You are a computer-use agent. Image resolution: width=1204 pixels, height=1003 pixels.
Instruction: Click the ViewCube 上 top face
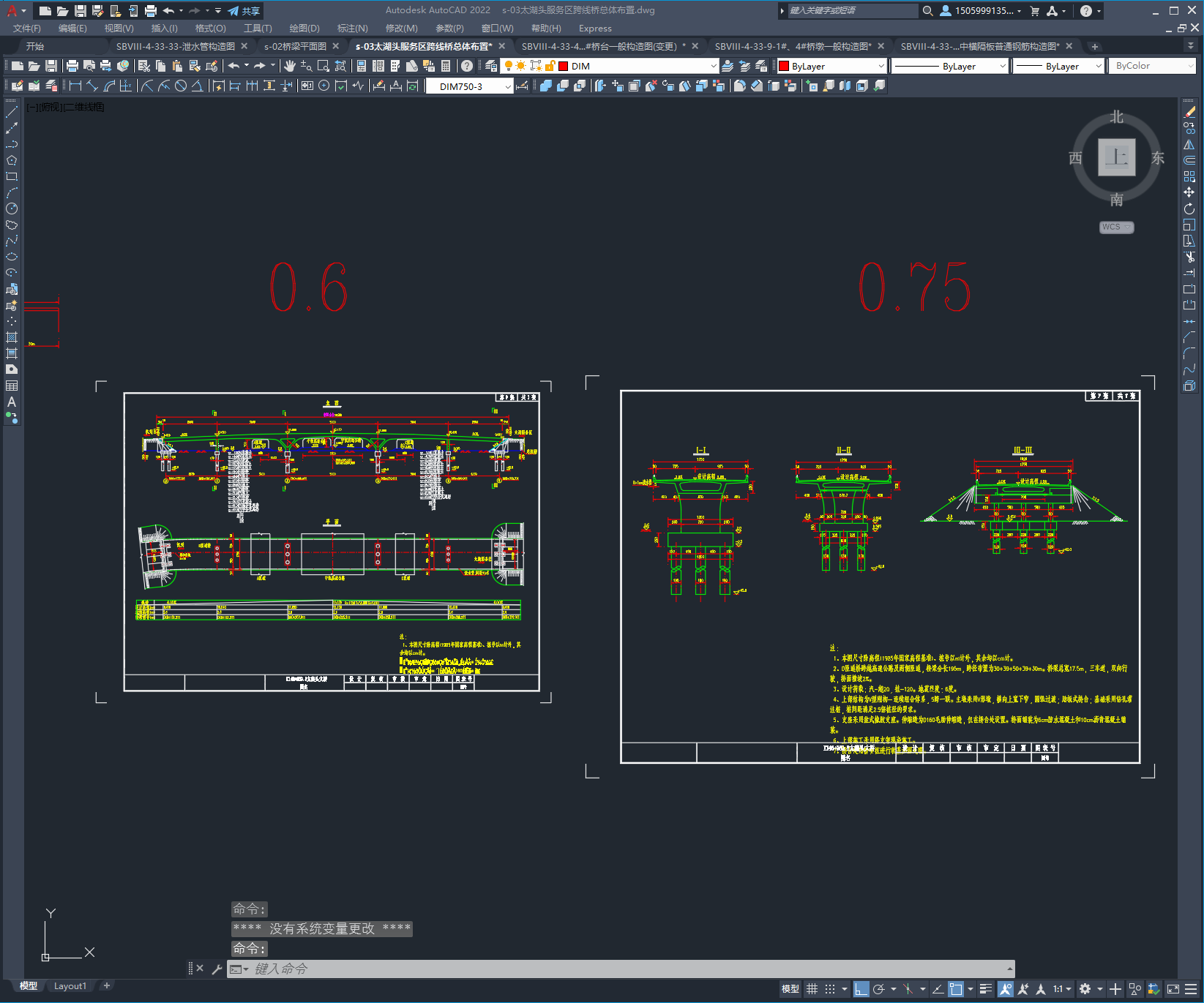tap(1116, 157)
